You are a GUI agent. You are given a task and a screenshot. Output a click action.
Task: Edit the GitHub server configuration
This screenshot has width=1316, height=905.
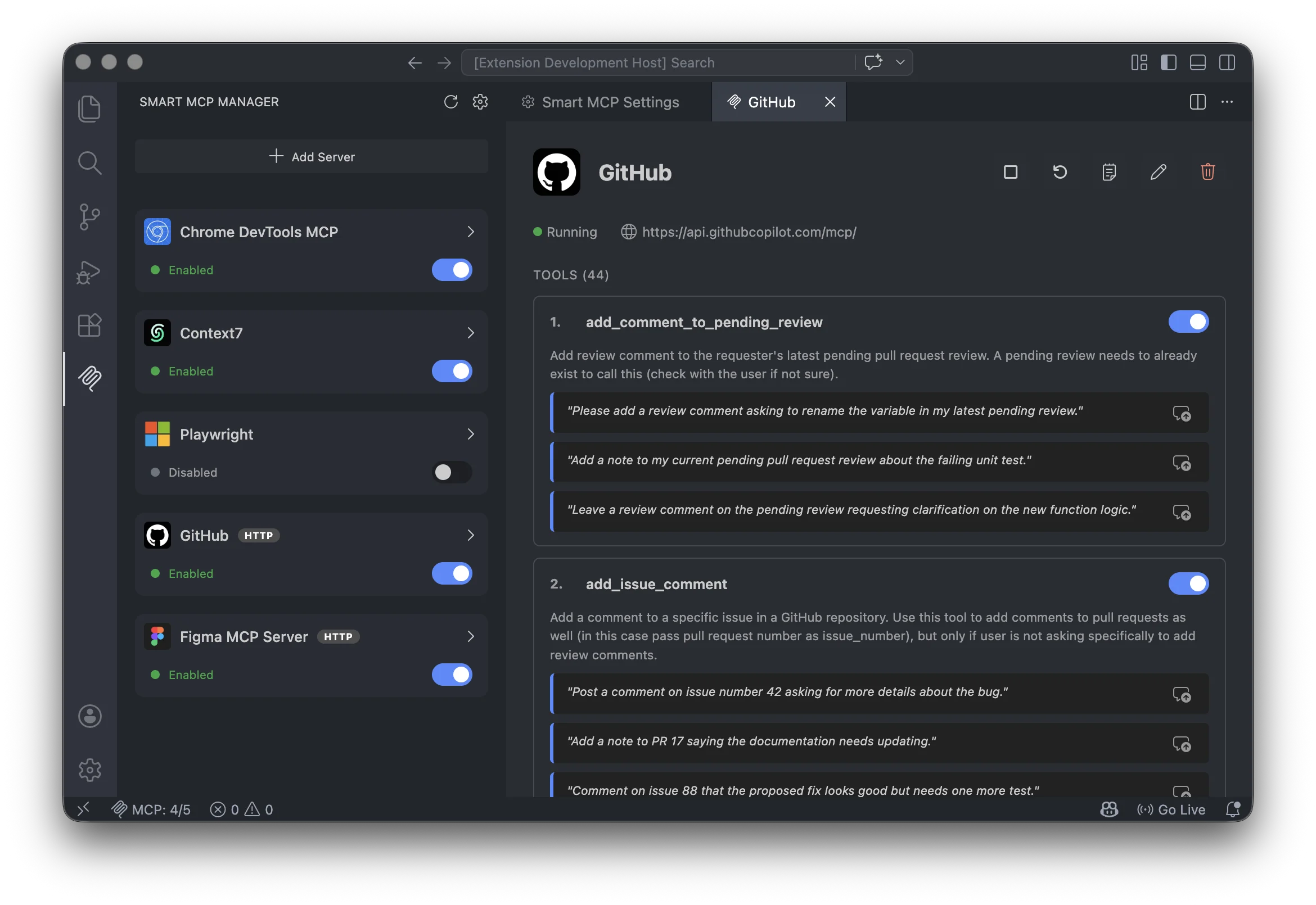(1159, 172)
